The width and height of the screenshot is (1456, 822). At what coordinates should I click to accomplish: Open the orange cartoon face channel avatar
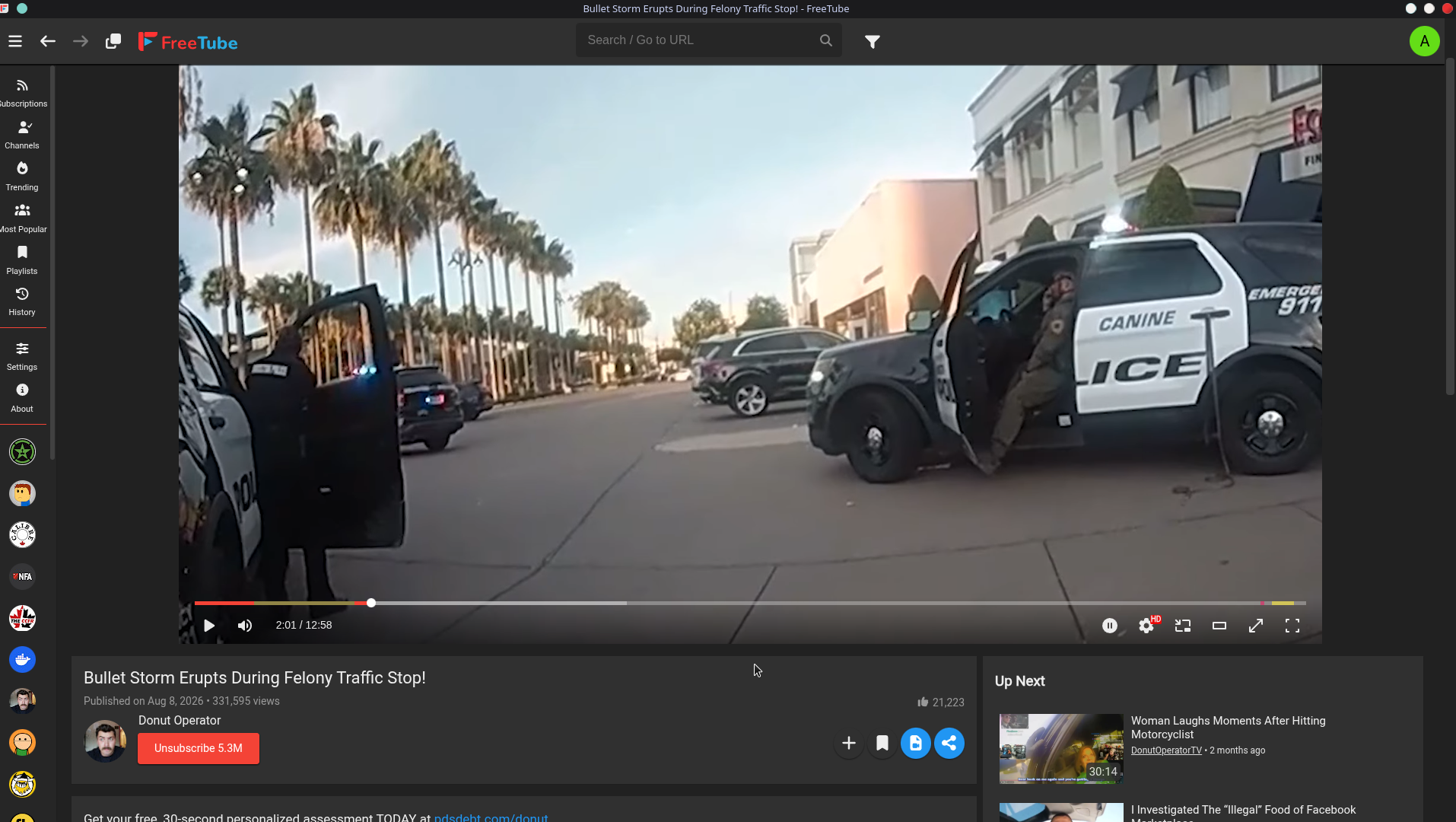tap(22, 743)
